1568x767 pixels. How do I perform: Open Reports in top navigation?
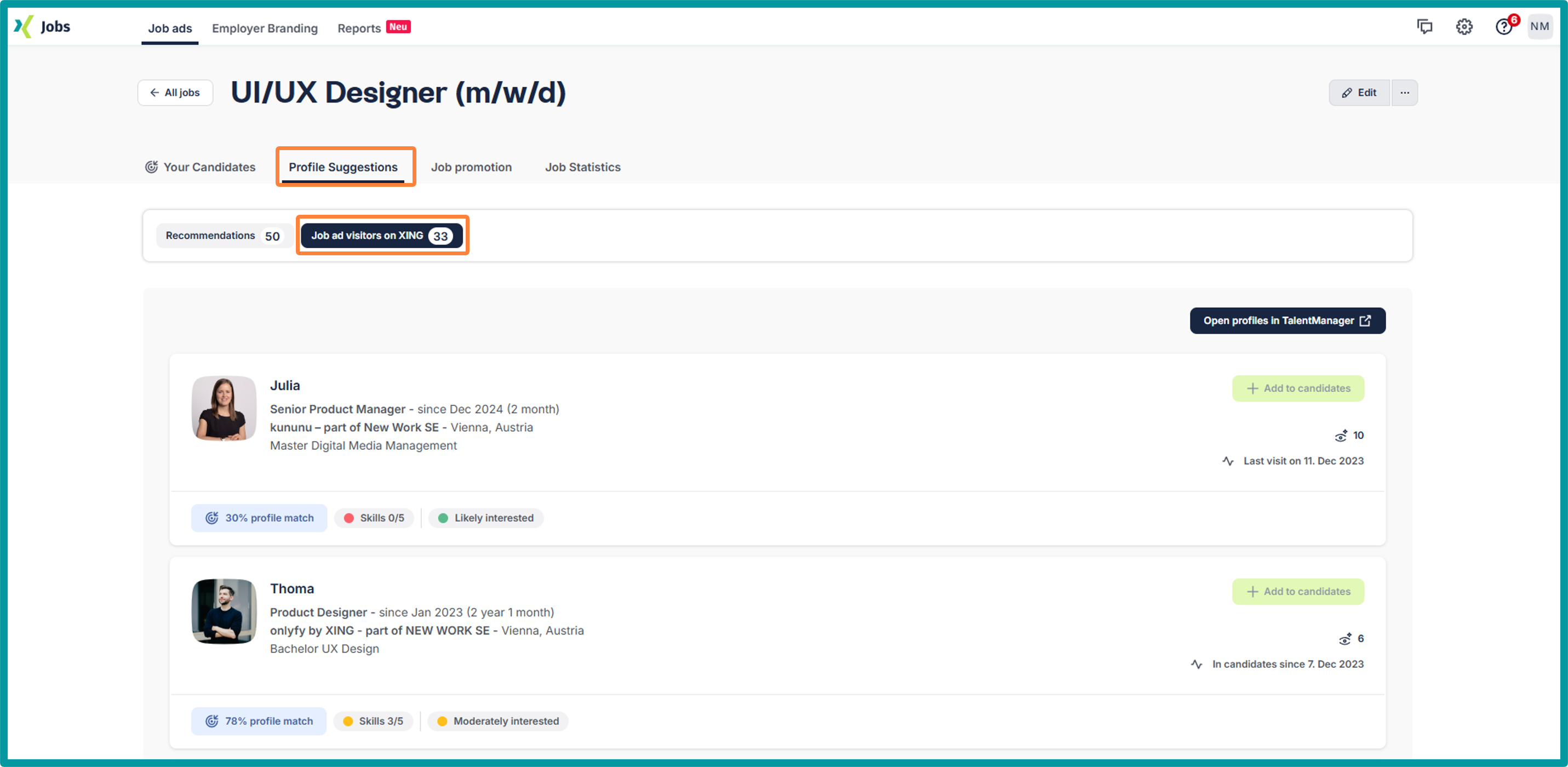coord(359,28)
